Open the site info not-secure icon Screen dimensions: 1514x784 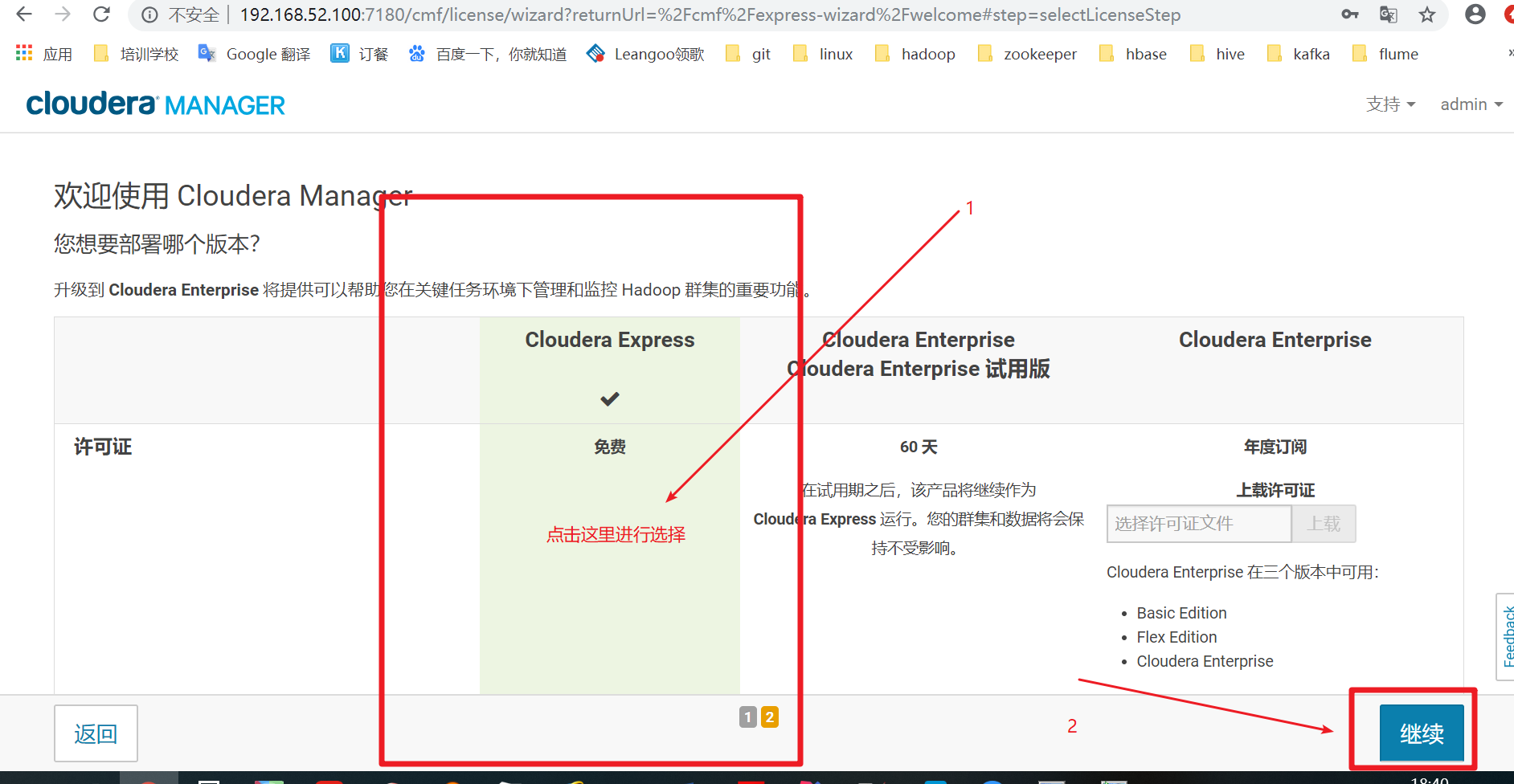149,15
